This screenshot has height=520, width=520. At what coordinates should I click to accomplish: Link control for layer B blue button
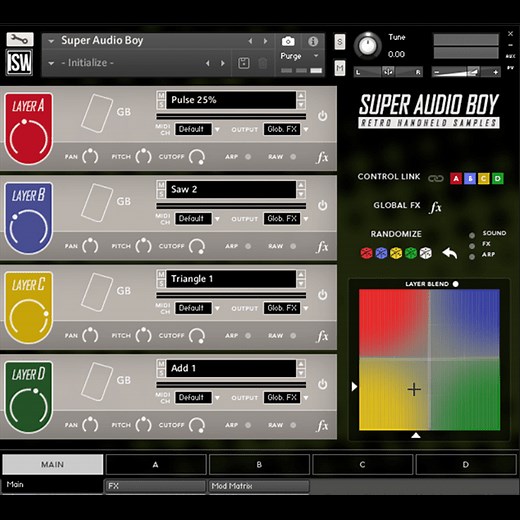pos(470,179)
